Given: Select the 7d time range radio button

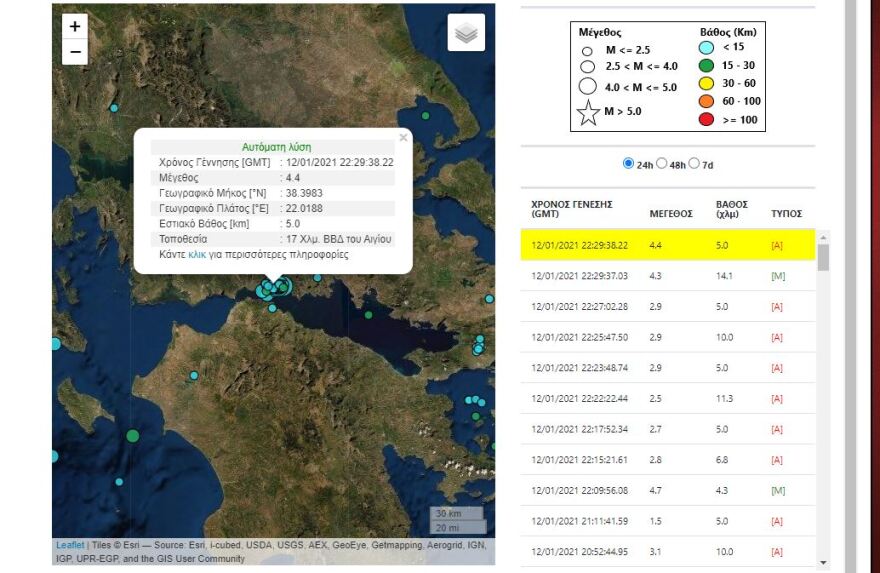Looking at the screenshot, I should tap(694, 163).
